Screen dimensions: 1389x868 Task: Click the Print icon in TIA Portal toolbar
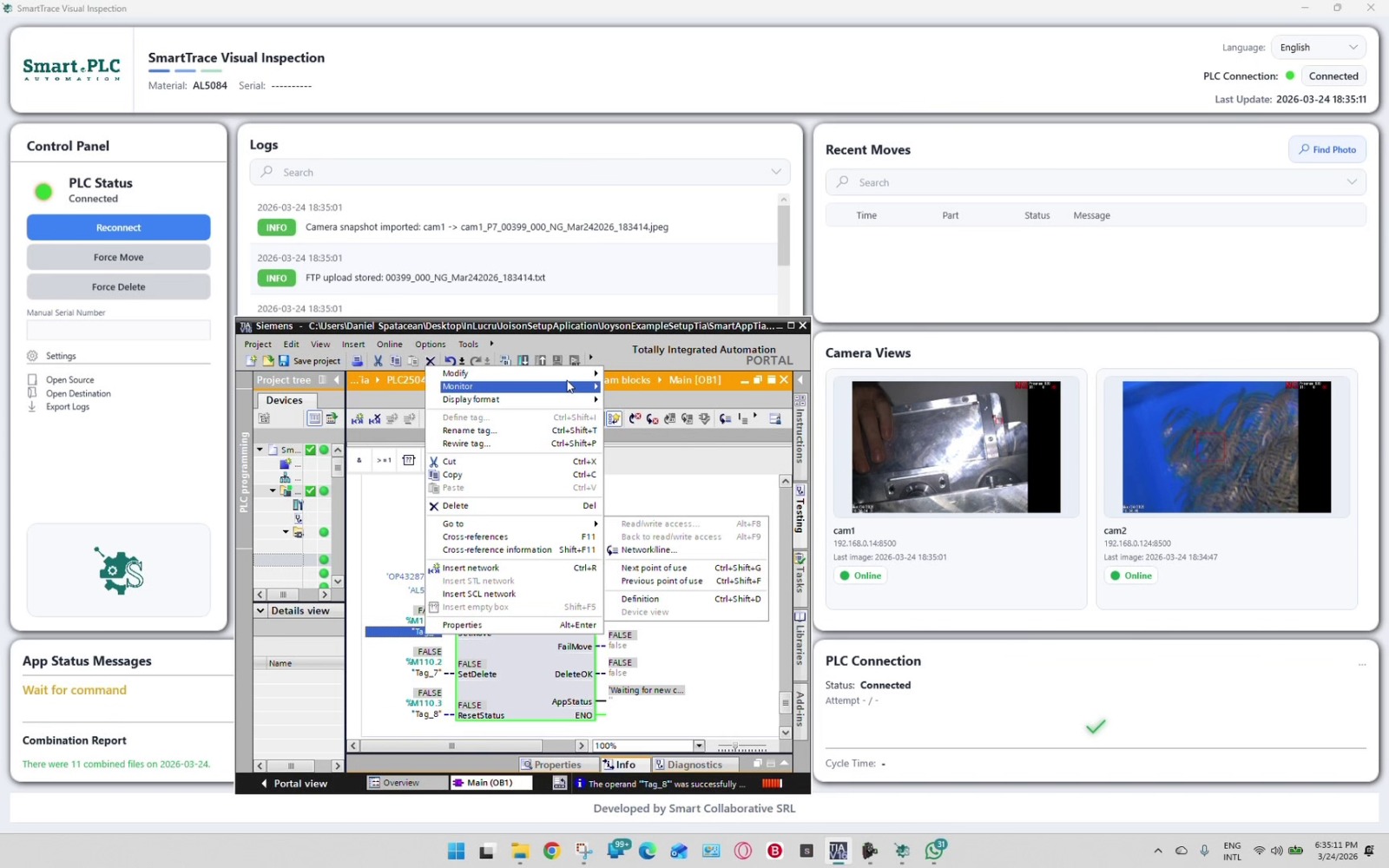click(x=357, y=361)
